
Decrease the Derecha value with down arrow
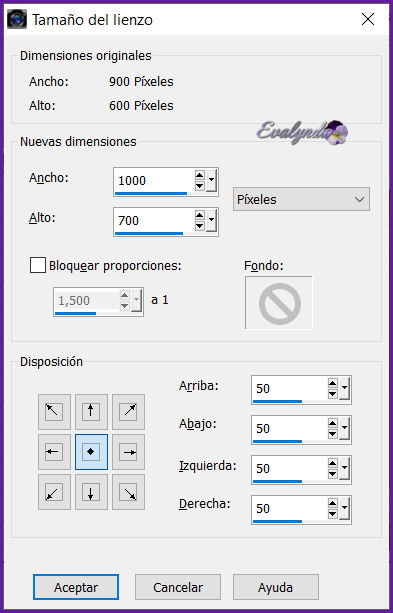(333, 513)
